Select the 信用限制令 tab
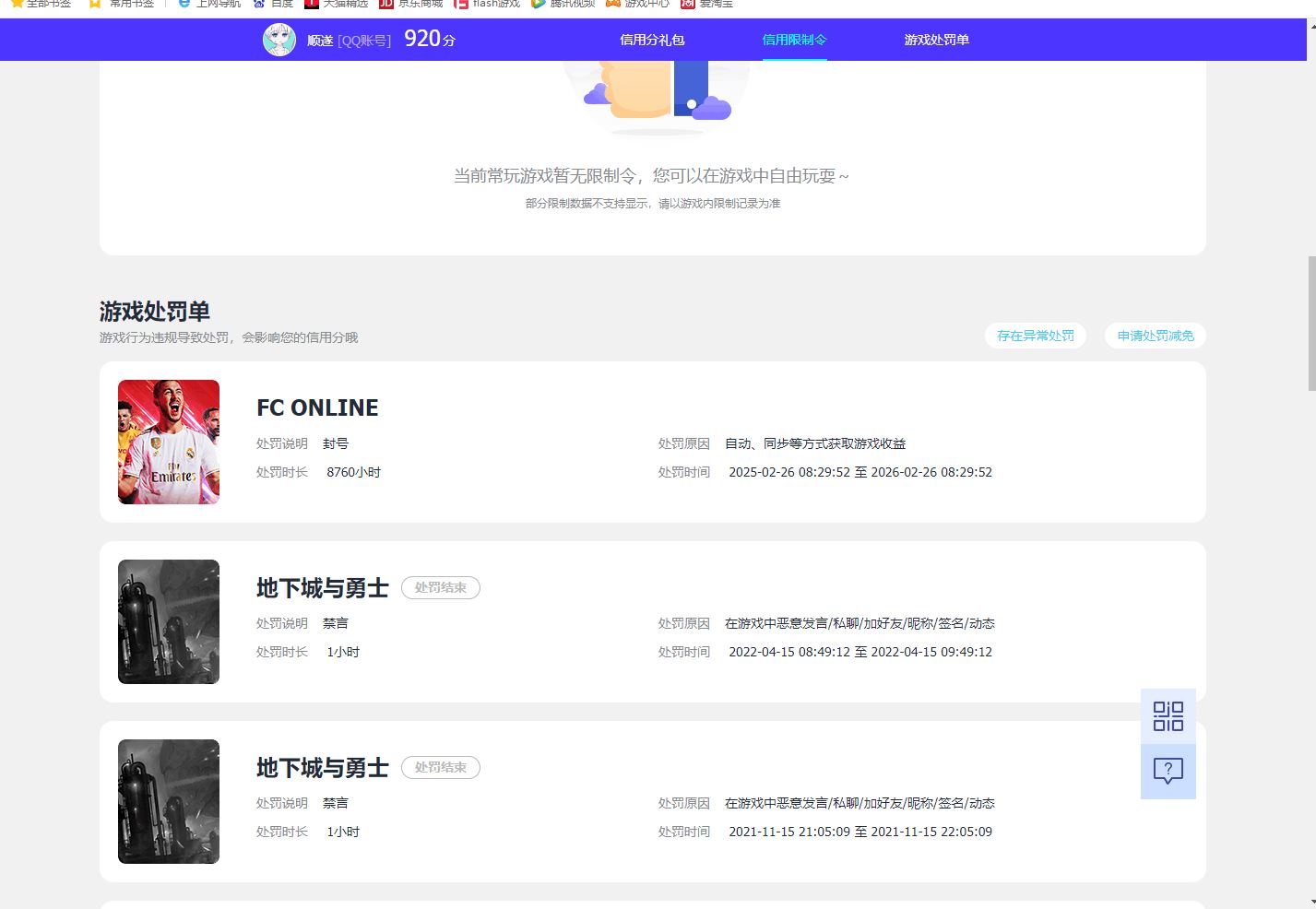The height and width of the screenshot is (909, 1316). (x=794, y=40)
